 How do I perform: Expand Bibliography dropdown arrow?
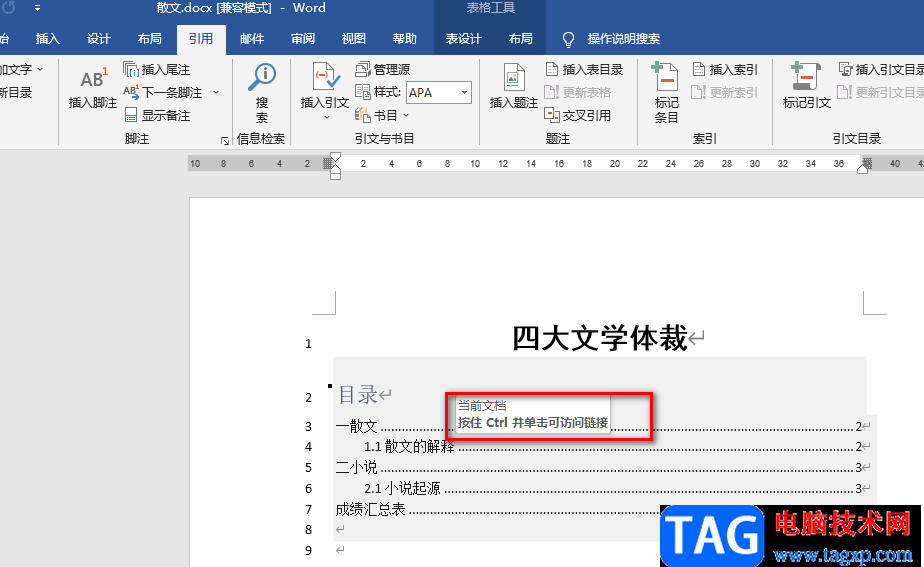[x=406, y=116]
